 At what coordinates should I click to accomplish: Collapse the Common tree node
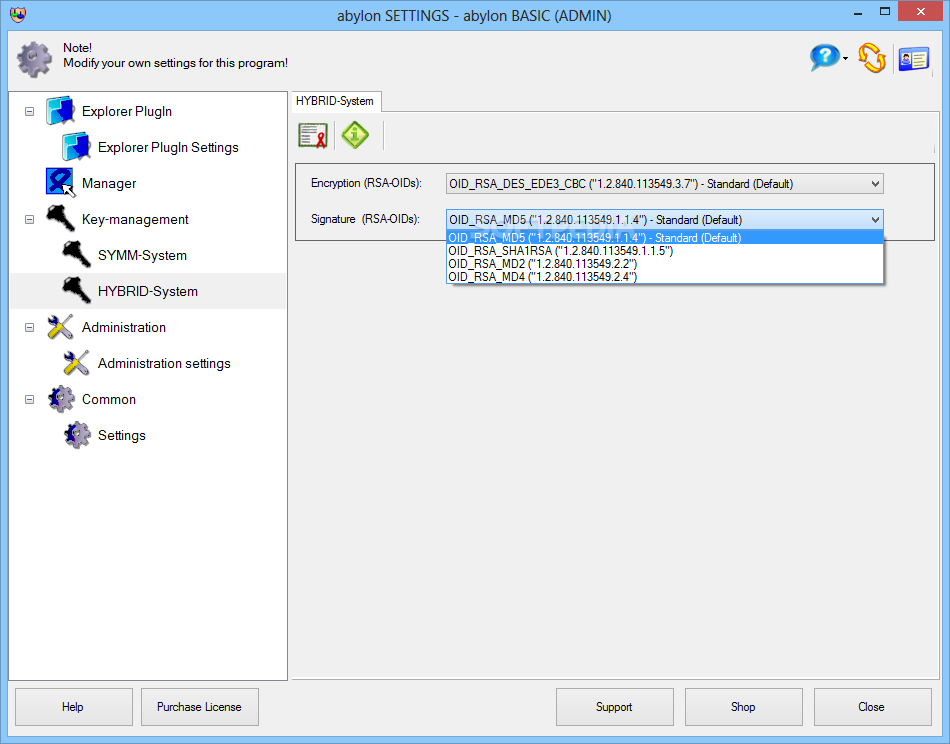click(29, 399)
